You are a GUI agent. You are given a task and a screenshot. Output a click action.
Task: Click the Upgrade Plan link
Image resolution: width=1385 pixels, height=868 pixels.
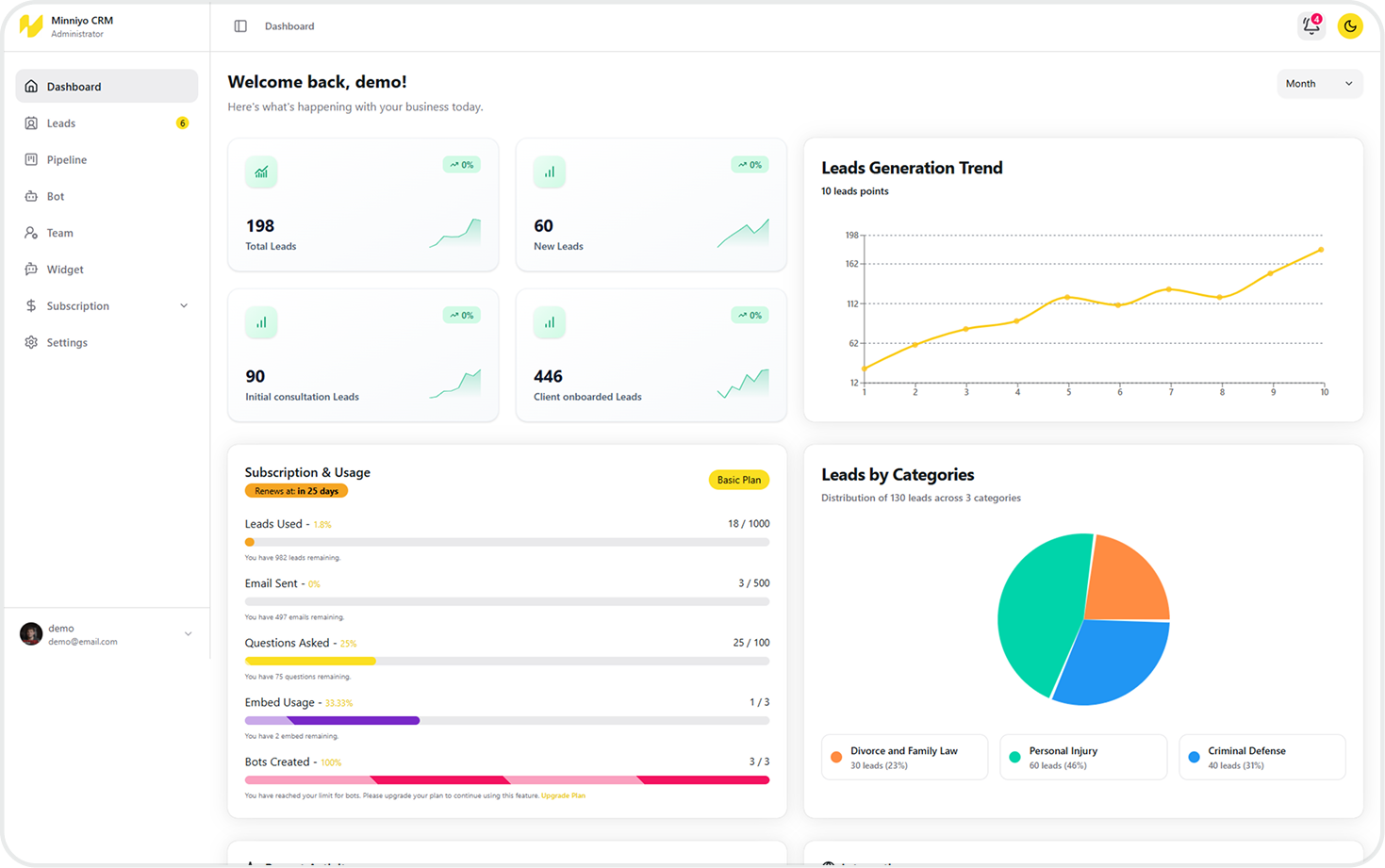click(x=563, y=795)
